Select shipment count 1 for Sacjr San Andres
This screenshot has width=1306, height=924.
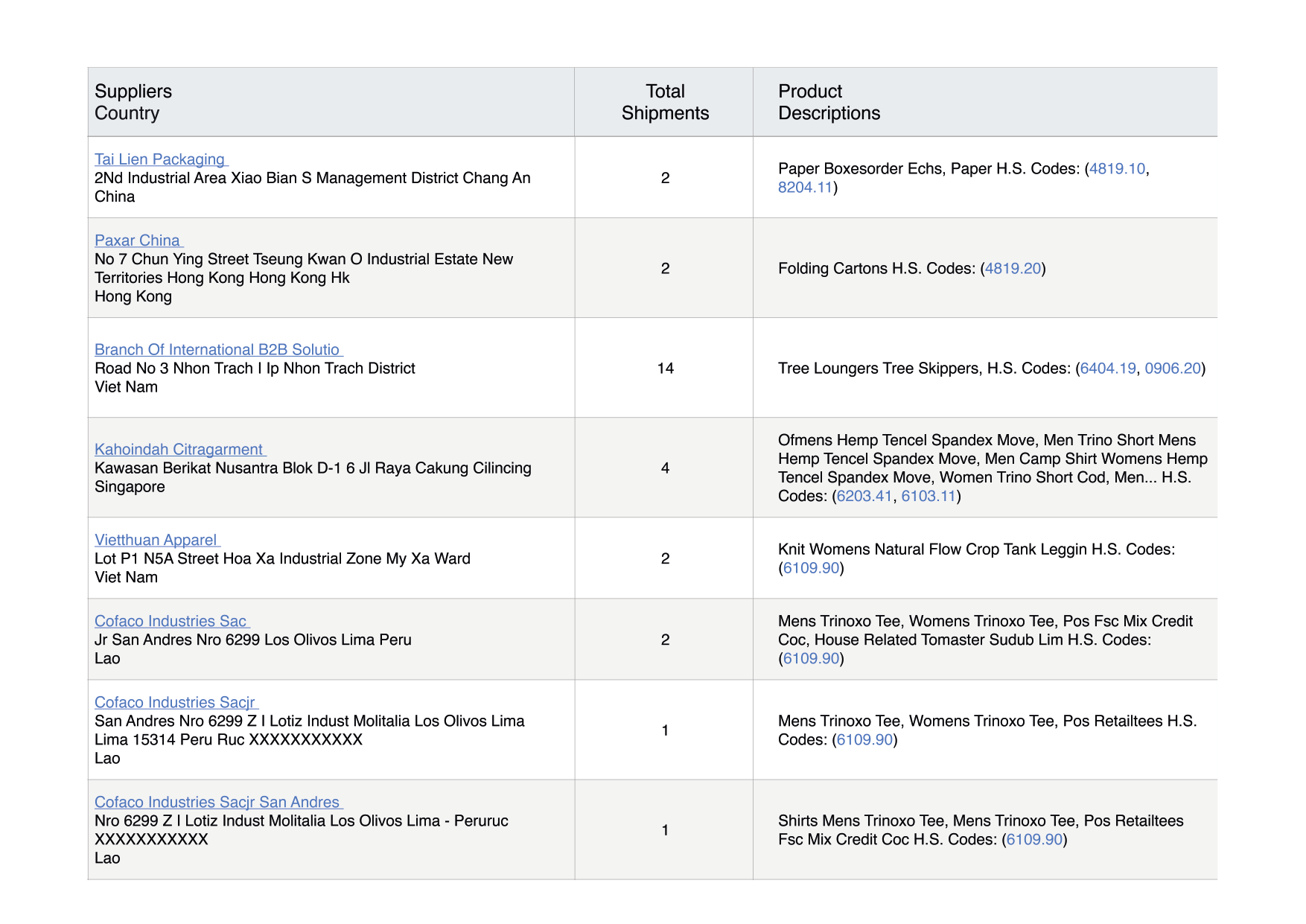(x=665, y=831)
